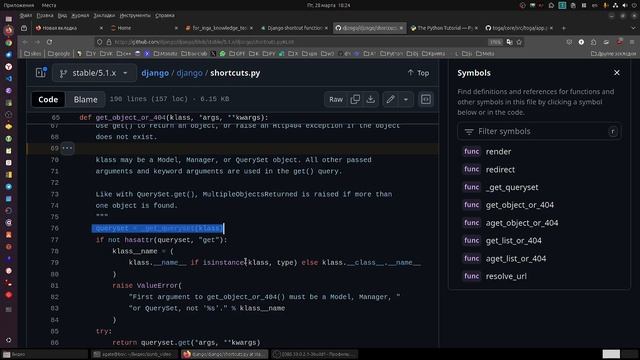Jump to the resolve_url function symbol
Viewport: 640px width, 360px height.
tap(506, 276)
